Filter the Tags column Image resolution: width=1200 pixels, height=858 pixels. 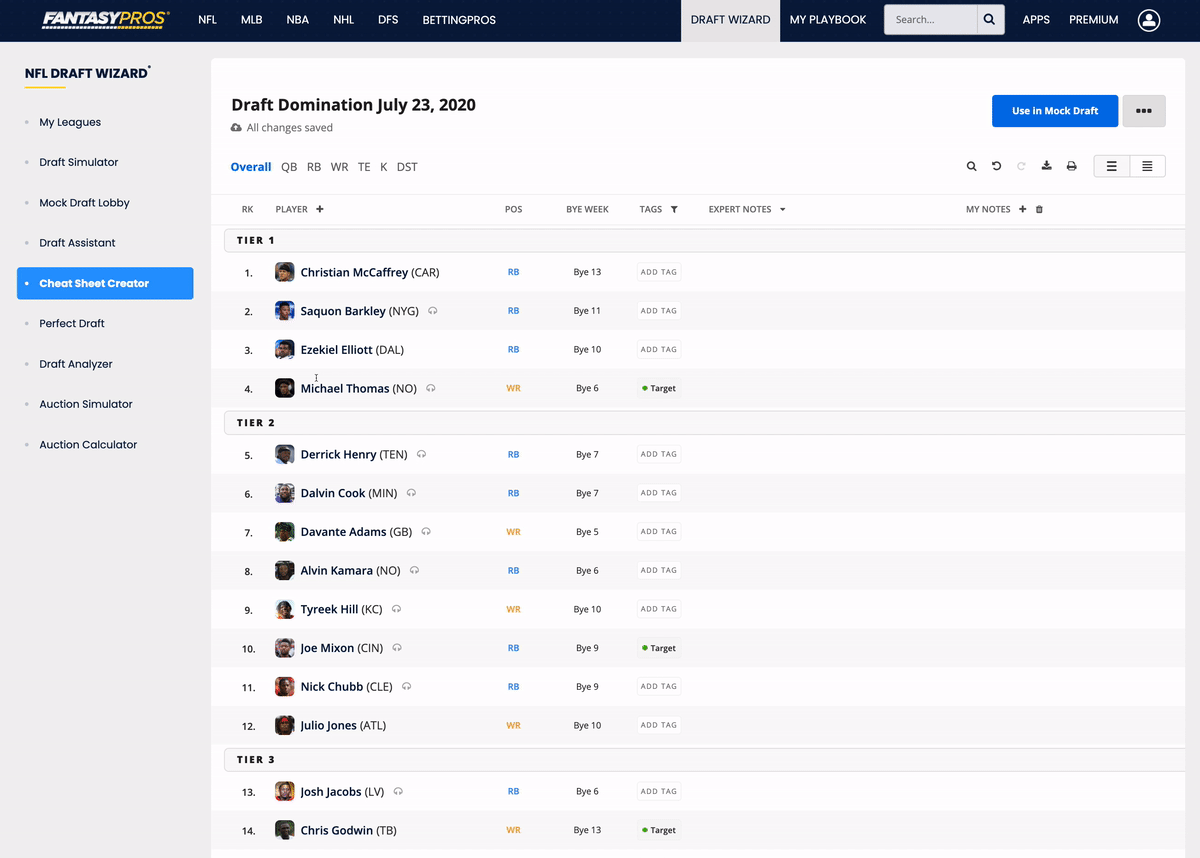[x=674, y=209]
